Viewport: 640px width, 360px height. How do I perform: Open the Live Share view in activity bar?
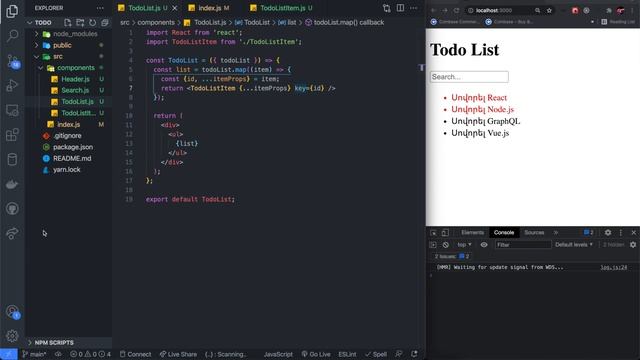click(12, 233)
